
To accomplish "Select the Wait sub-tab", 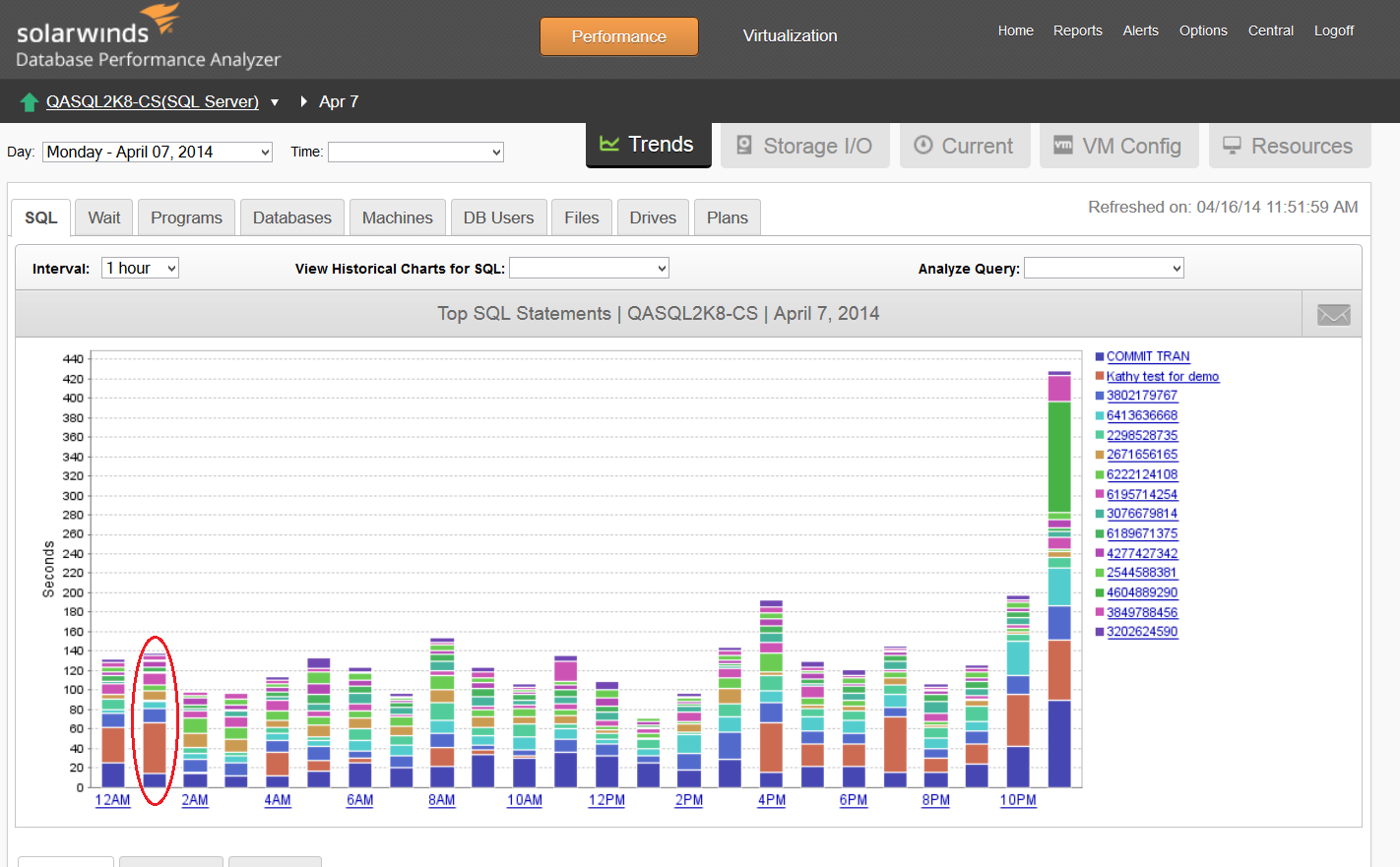I will pyautogui.click(x=104, y=217).
